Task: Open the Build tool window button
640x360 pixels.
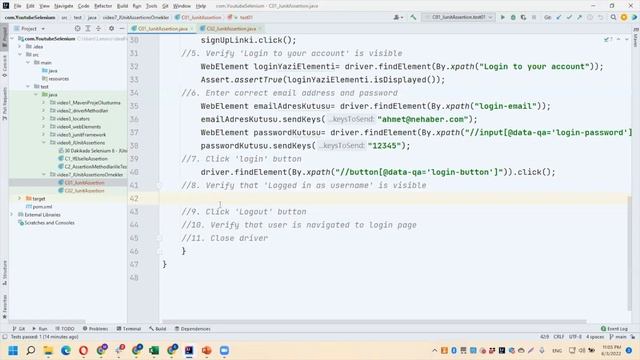Action: [158, 329]
